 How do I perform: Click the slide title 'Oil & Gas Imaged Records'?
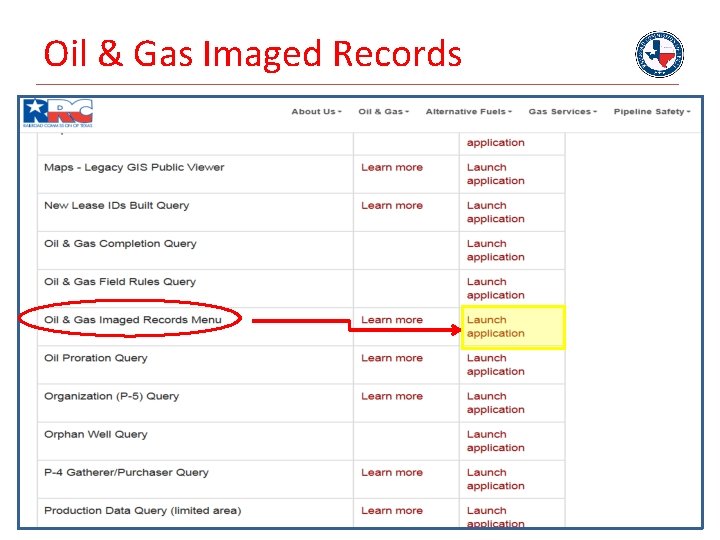point(253,54)
